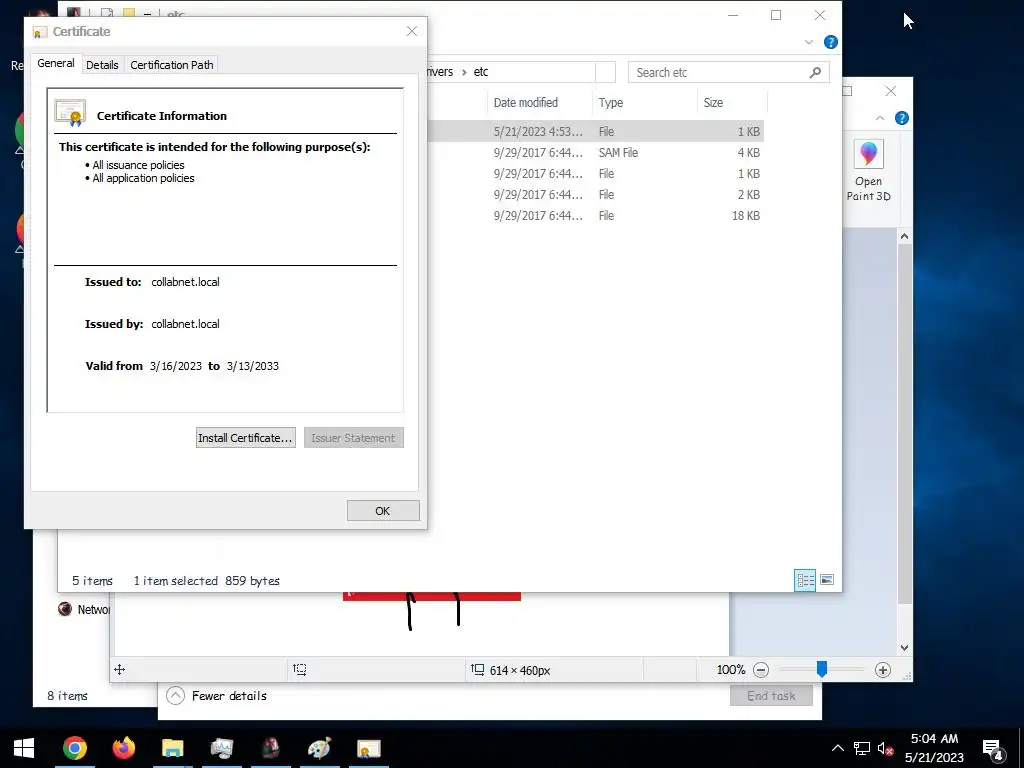Maximize the etc File Explorer window
The height and width of the screenshot is (768, 1024).
pos(776,15)
